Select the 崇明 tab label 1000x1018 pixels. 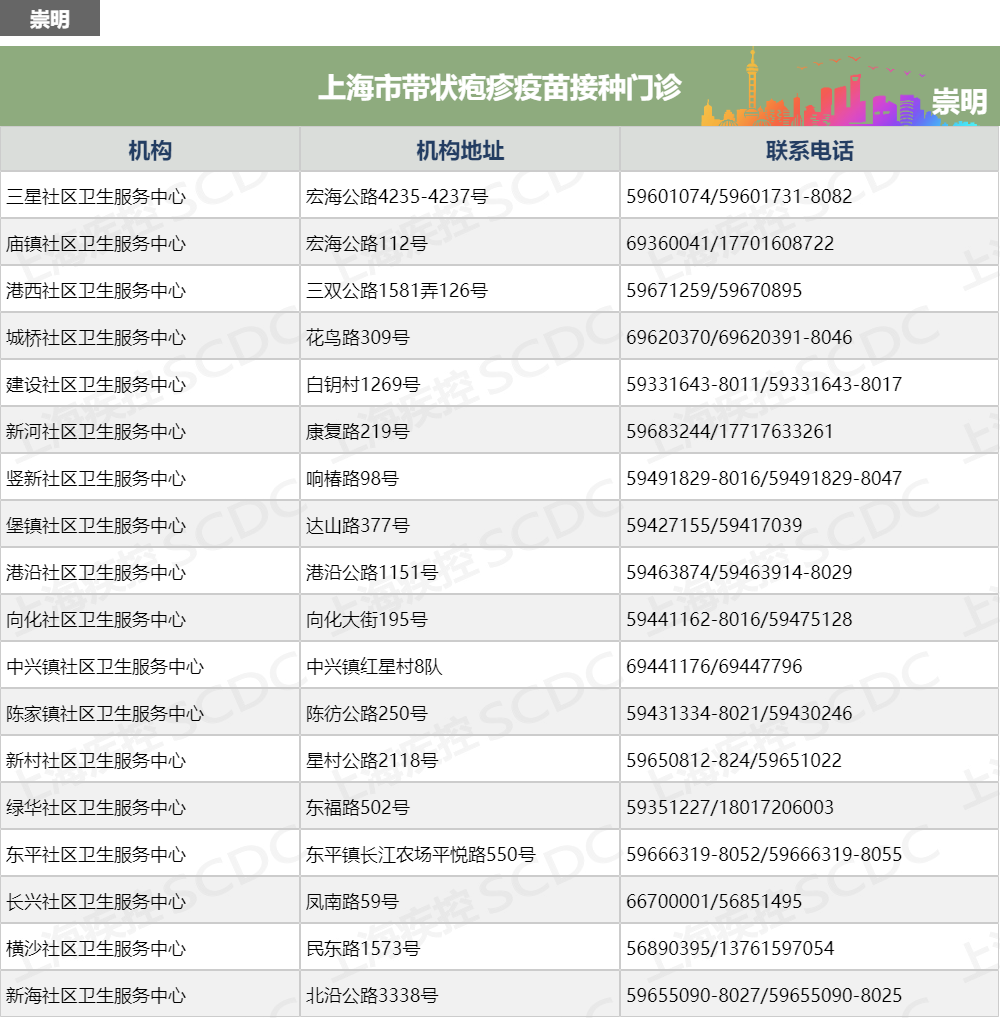[49, 18]
